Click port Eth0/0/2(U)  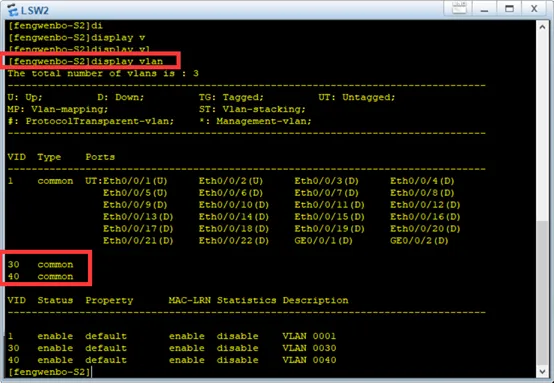coord(231,181)
